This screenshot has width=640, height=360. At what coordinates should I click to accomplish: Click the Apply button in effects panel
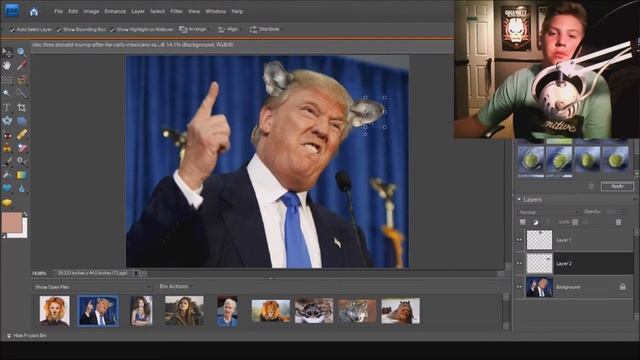tap(617, 186)
